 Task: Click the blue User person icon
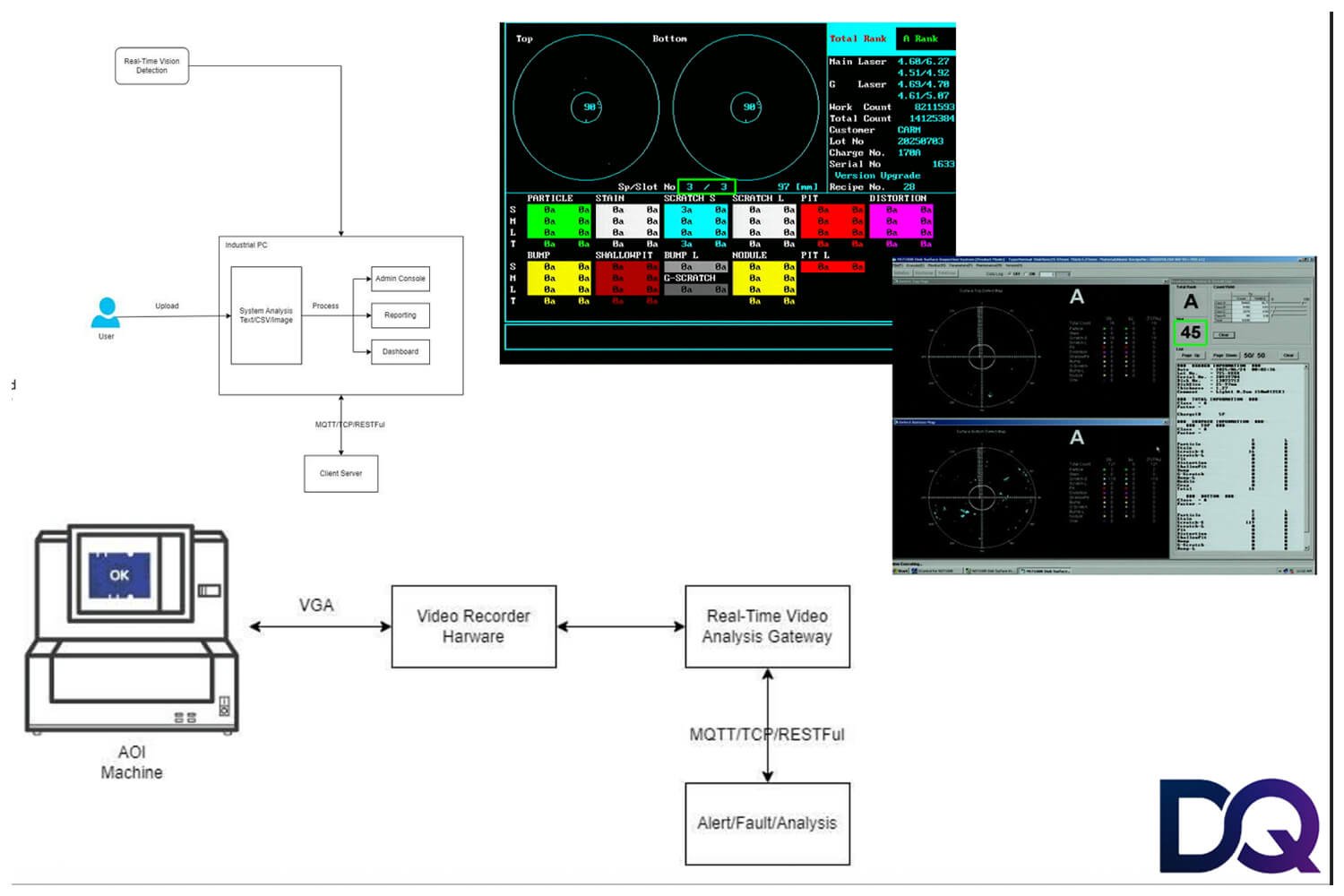coord(106,313)
